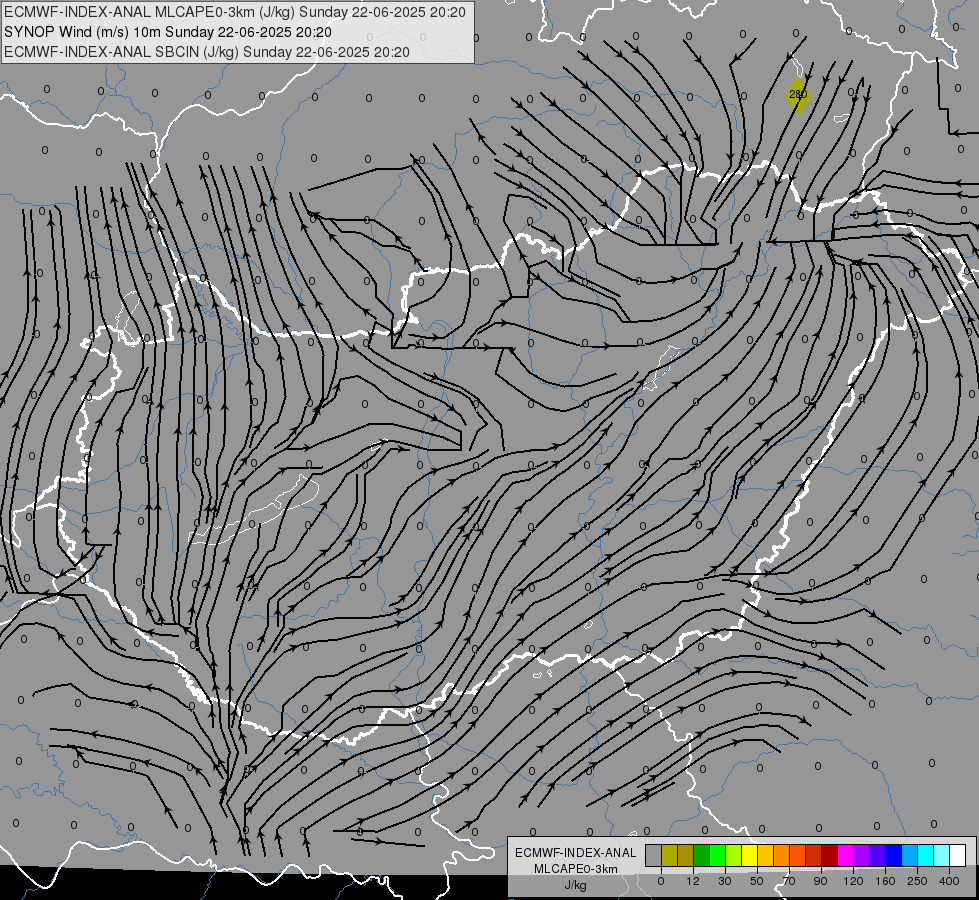Click the legend scale value 400
The width and height of the screenshot is (979, 900).
[x=949, y=881]
